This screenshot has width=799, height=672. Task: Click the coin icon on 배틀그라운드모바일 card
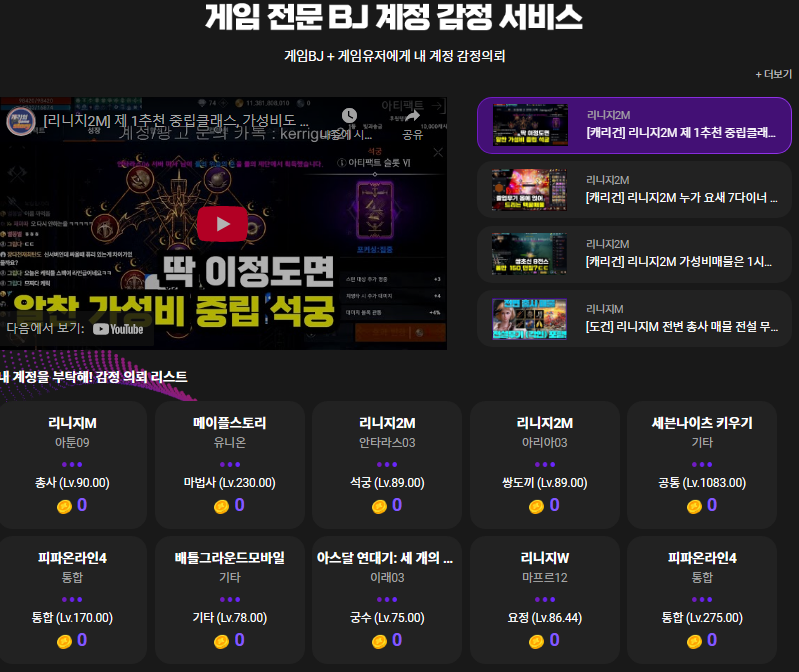222,642
